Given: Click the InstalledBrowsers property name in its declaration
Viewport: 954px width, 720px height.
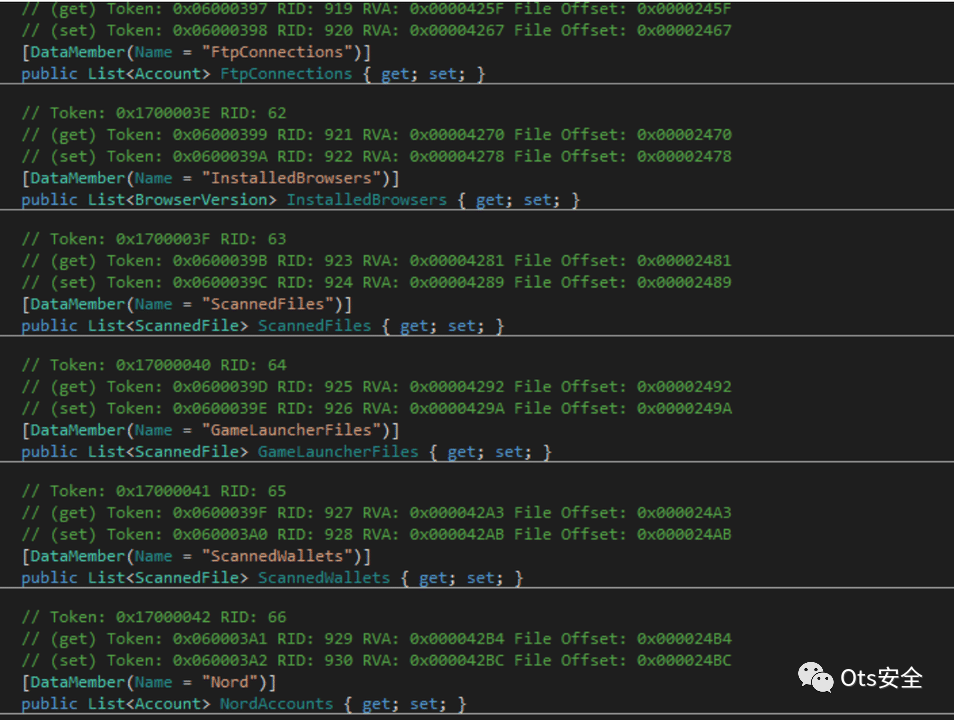Looking at the screenshot, I should (366, 200).
